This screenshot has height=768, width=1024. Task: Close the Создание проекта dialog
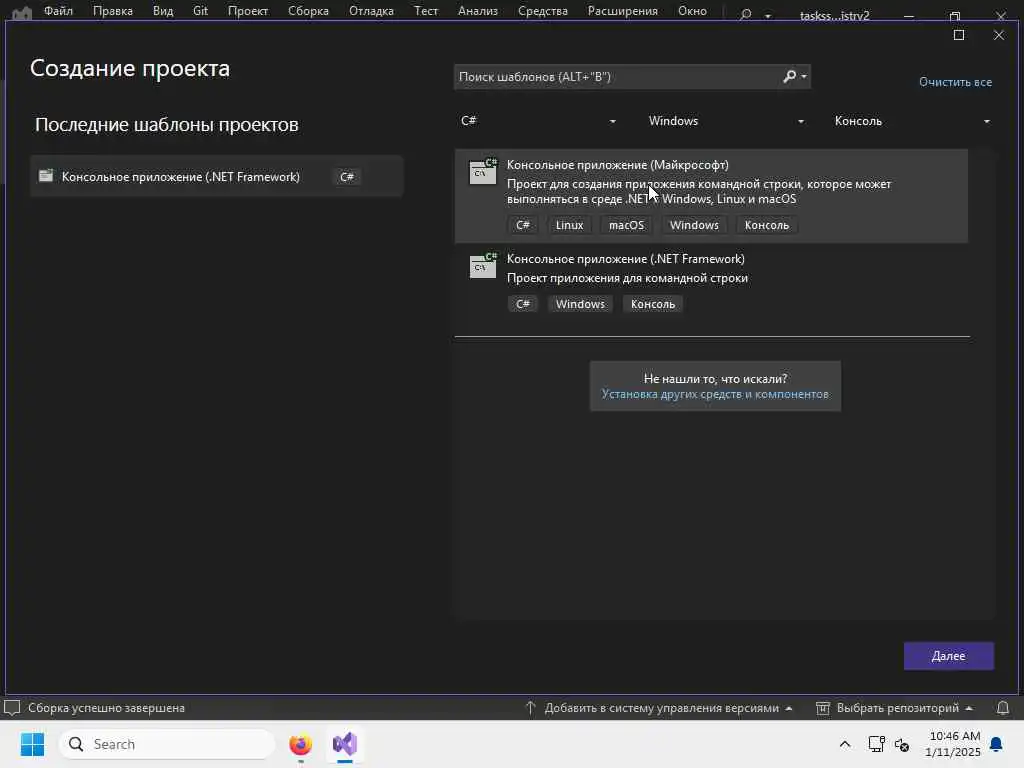click(x=999, y=35)
